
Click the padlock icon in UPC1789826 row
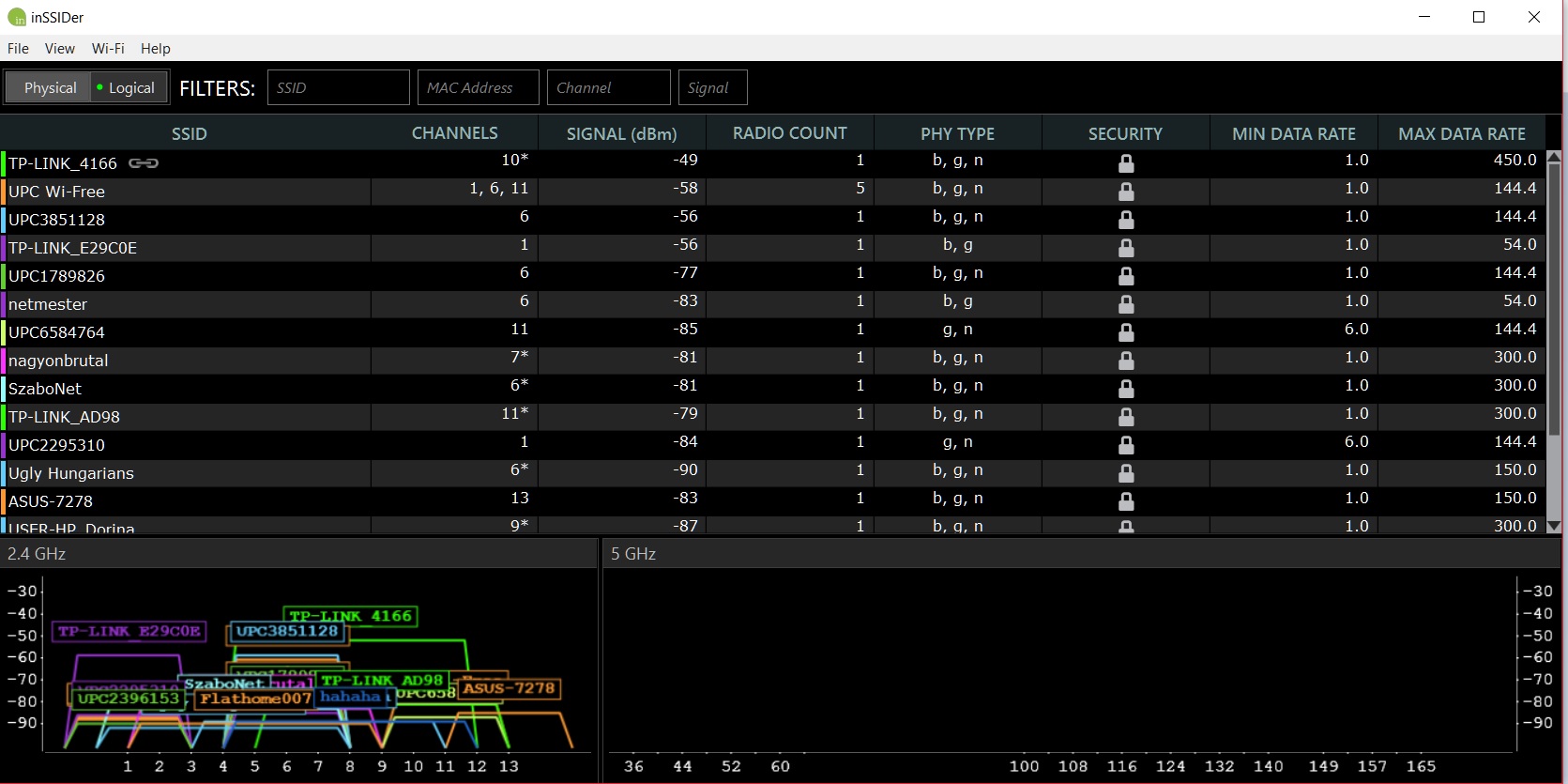point(1126,276)
